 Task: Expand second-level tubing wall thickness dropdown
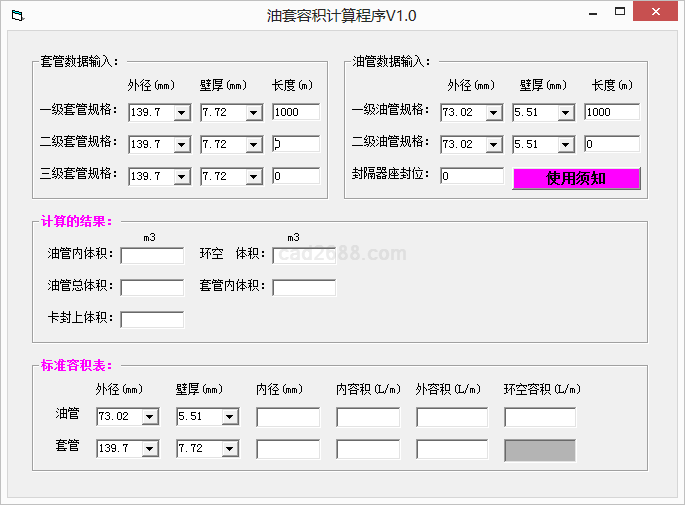[565, 145]
